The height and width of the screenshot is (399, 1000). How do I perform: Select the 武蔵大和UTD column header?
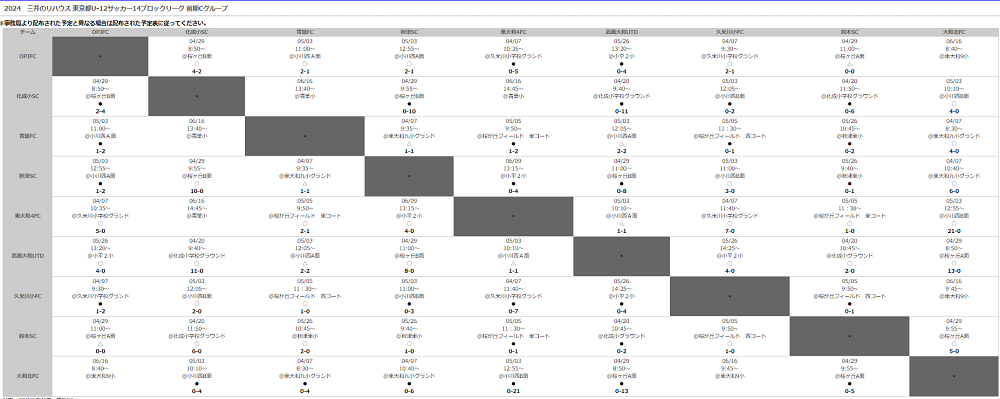point(621,32)
